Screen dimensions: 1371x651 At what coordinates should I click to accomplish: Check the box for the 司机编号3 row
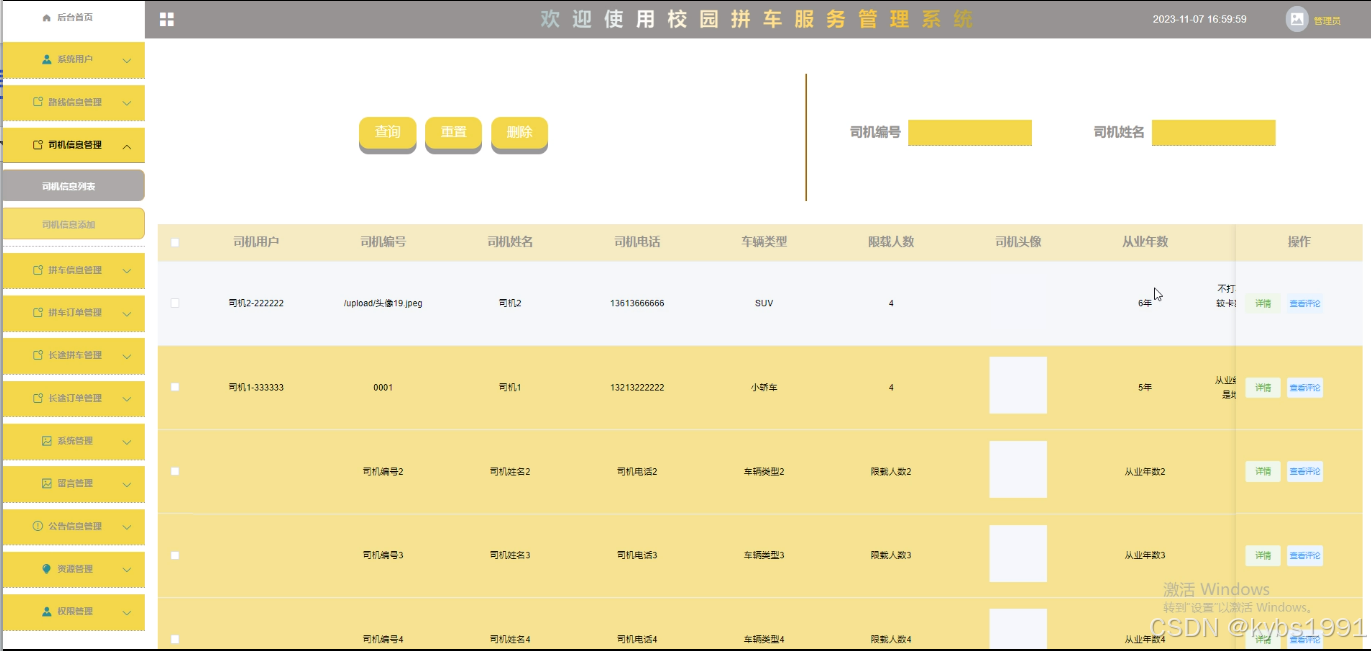point(175,555)
